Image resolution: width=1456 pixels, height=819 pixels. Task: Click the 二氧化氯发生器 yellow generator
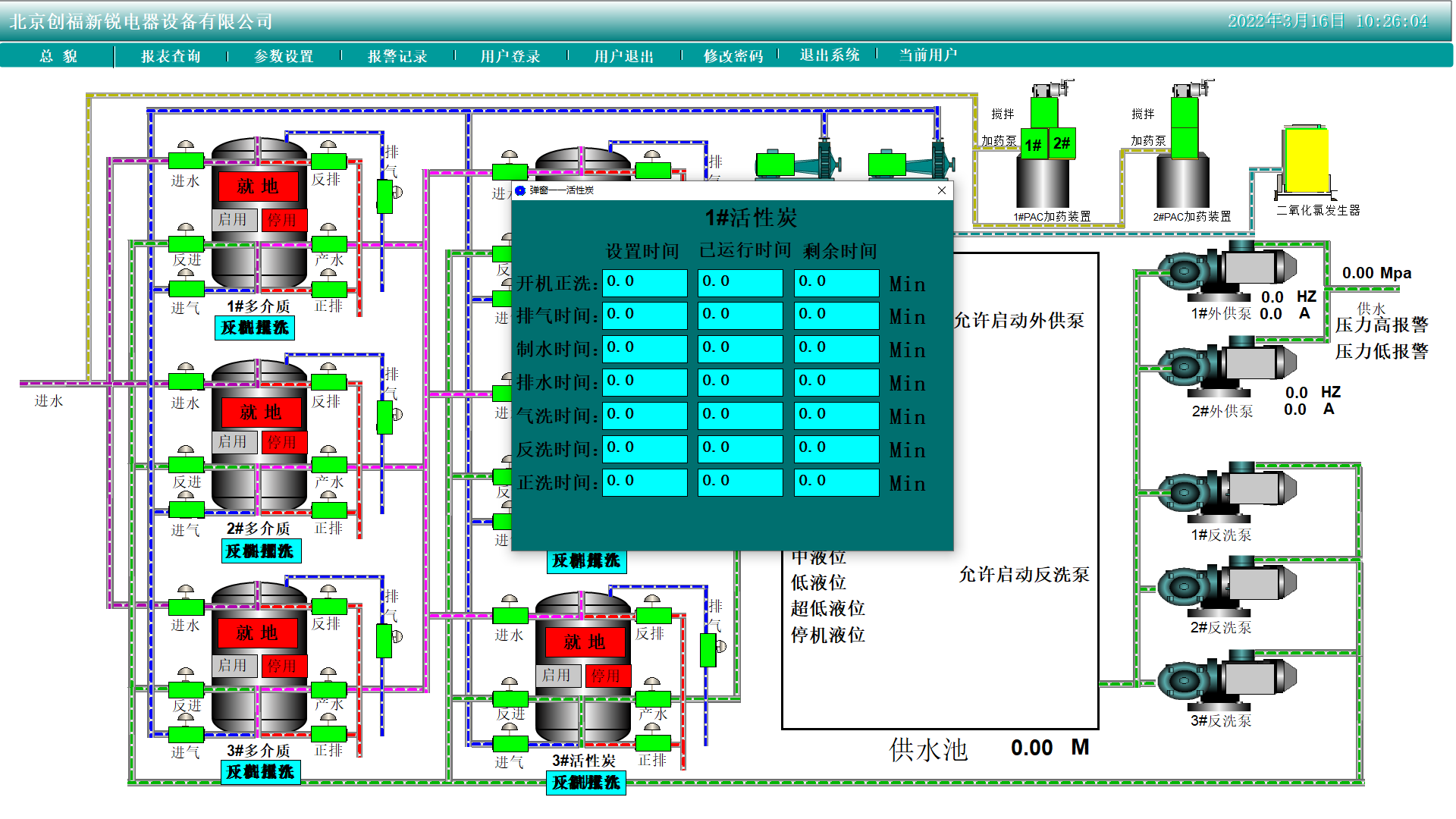(1307, 161)
